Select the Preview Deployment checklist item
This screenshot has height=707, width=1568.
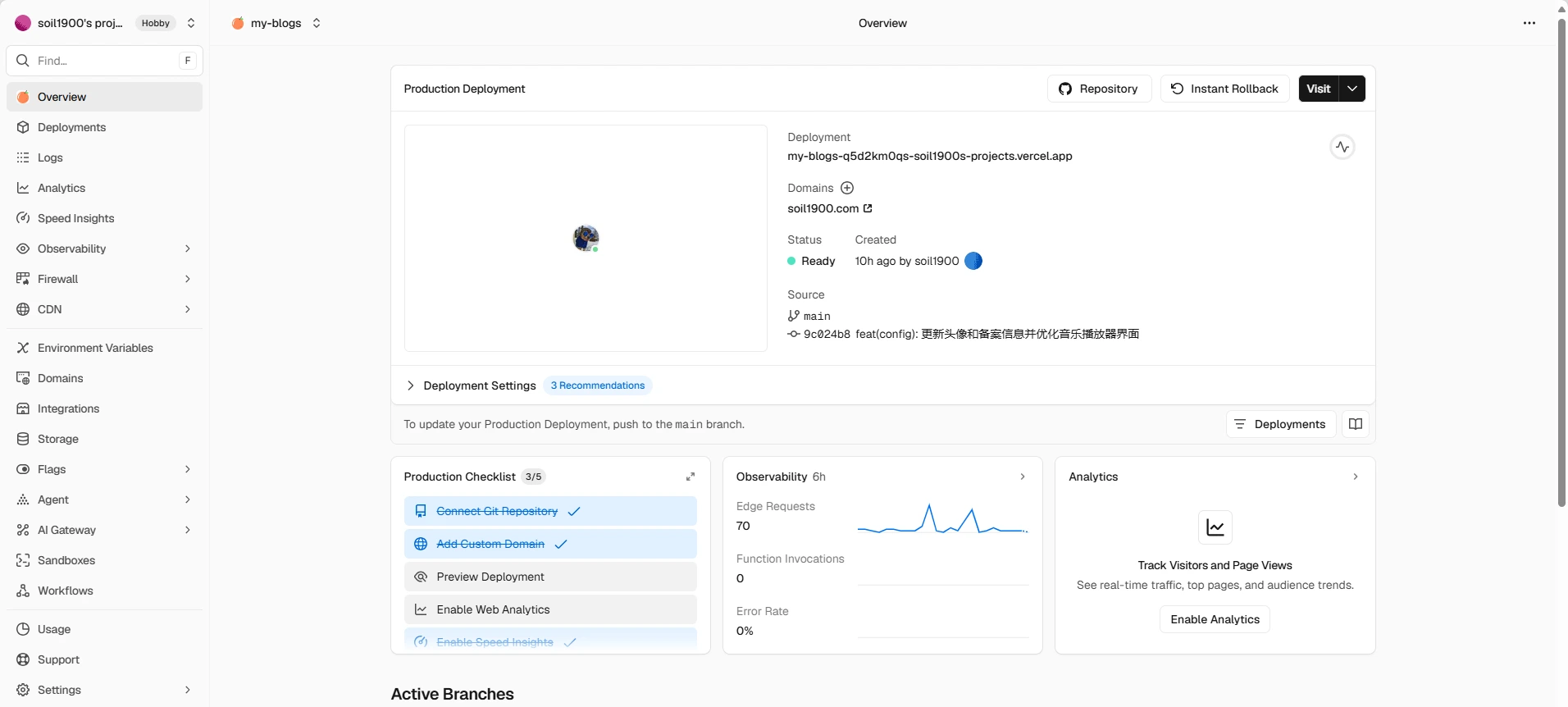pyautogui.click(x=550, y=577)
